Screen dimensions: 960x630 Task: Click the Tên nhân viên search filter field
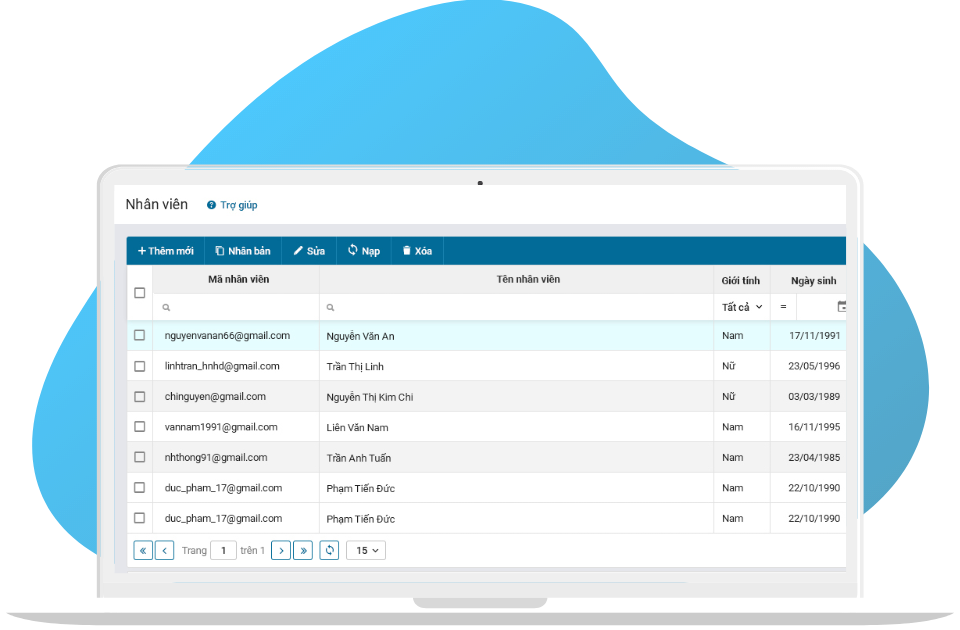point(517,307)
